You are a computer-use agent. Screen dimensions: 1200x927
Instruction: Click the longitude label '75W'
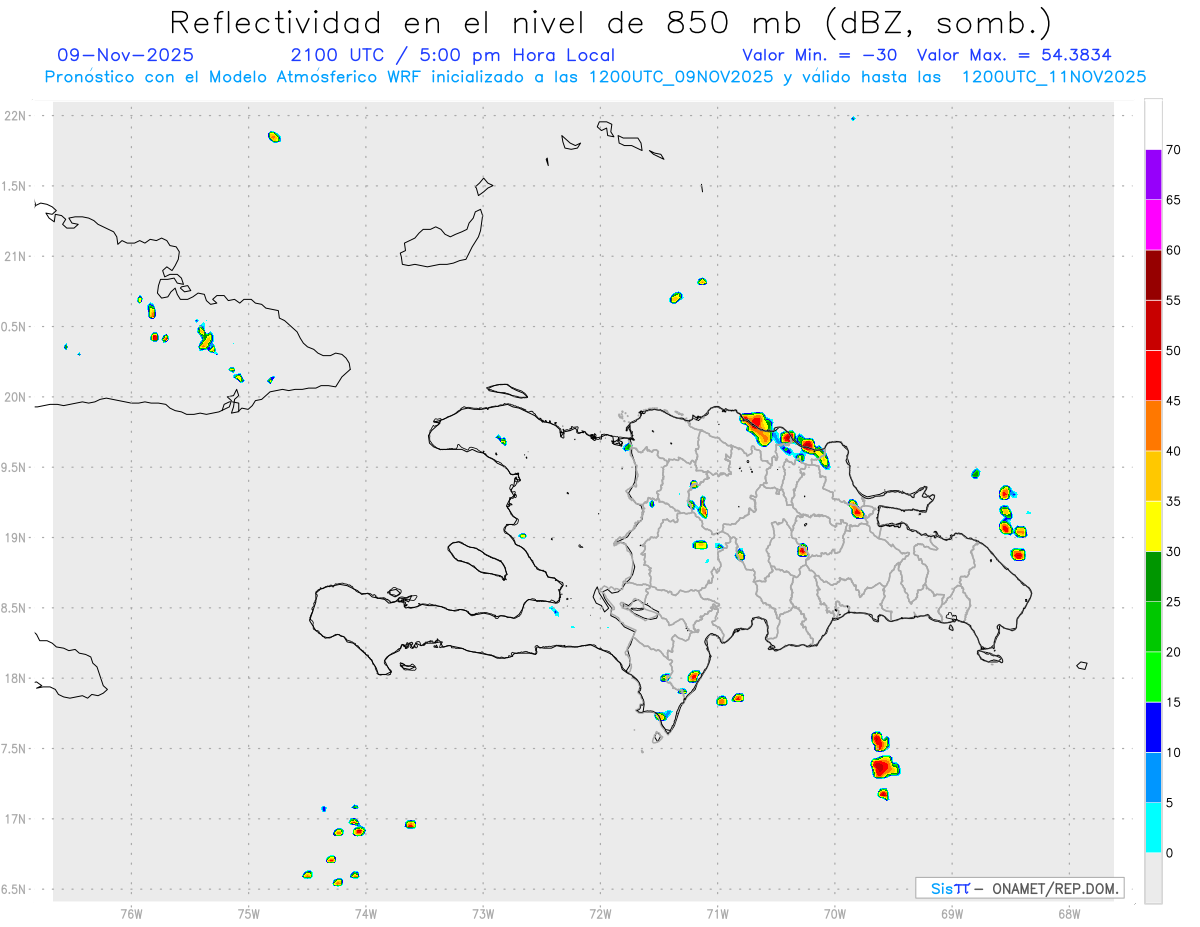coord(248,913)
